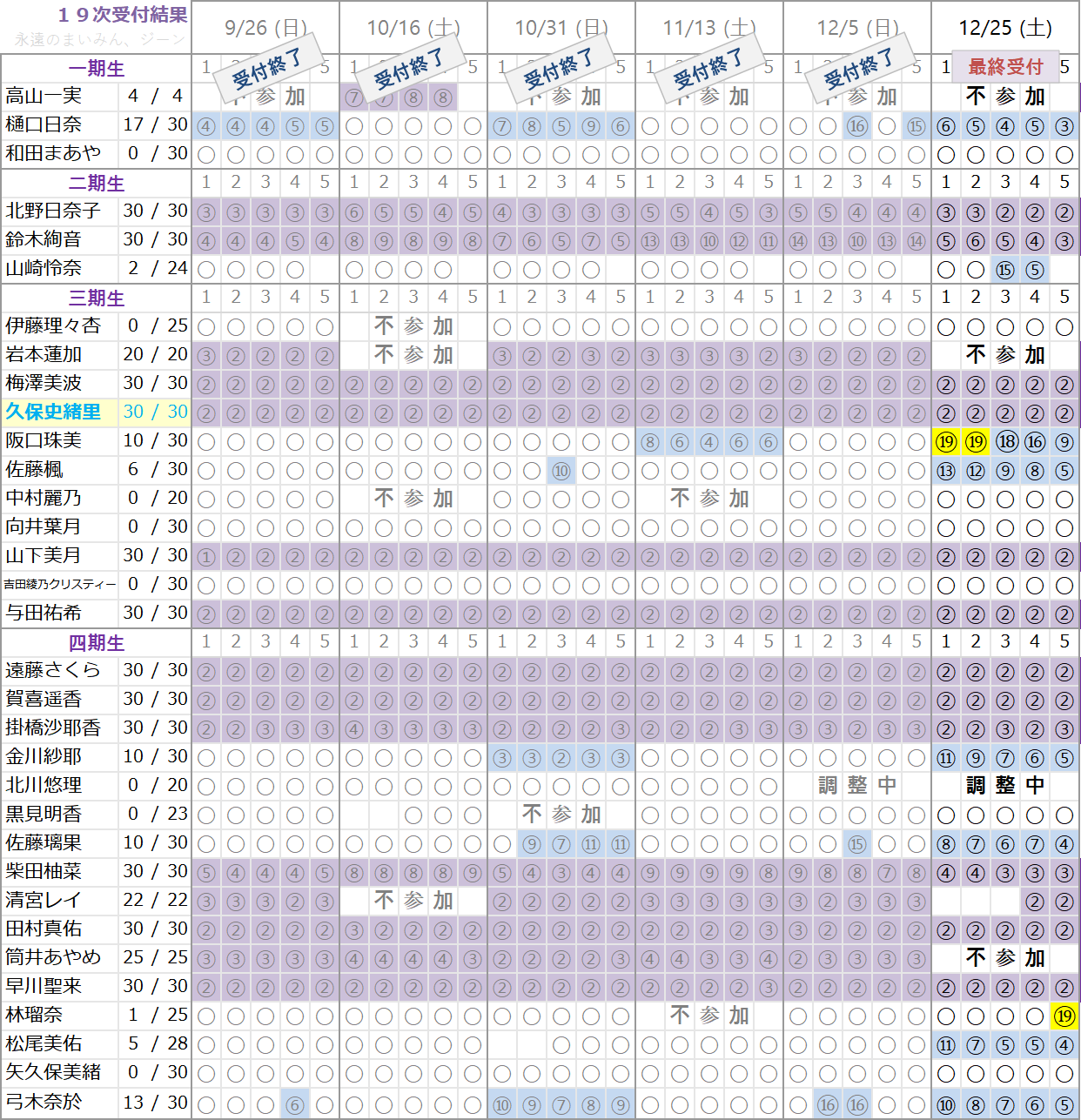Screen dimensions: 1081x1120
Task: Click 林瑠奈's yellow ⑲ circle on 12/25
Action: coord(1064,1016)
